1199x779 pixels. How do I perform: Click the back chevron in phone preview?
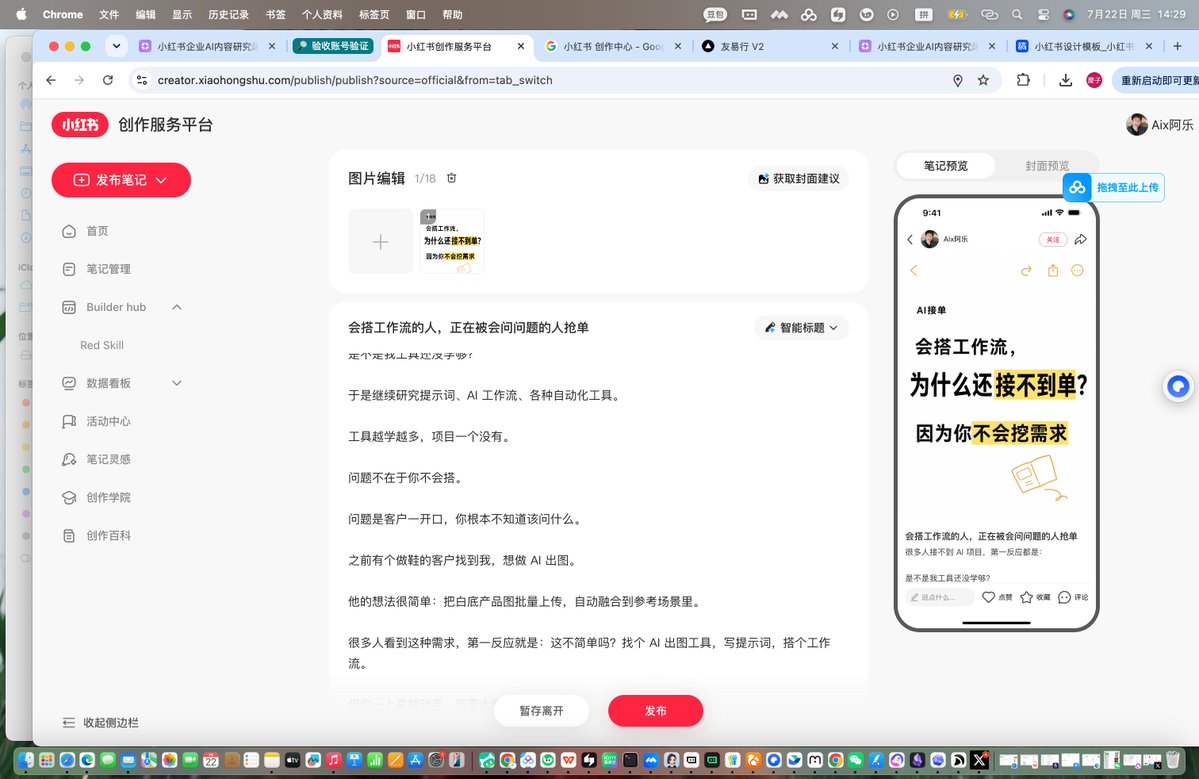point(910,239)
